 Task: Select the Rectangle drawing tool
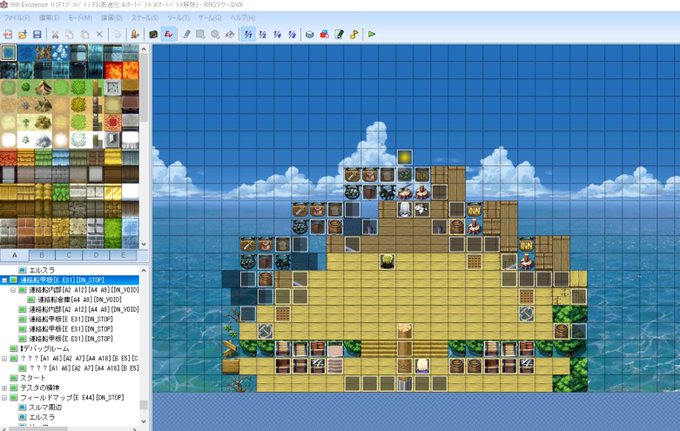[200, 34]
